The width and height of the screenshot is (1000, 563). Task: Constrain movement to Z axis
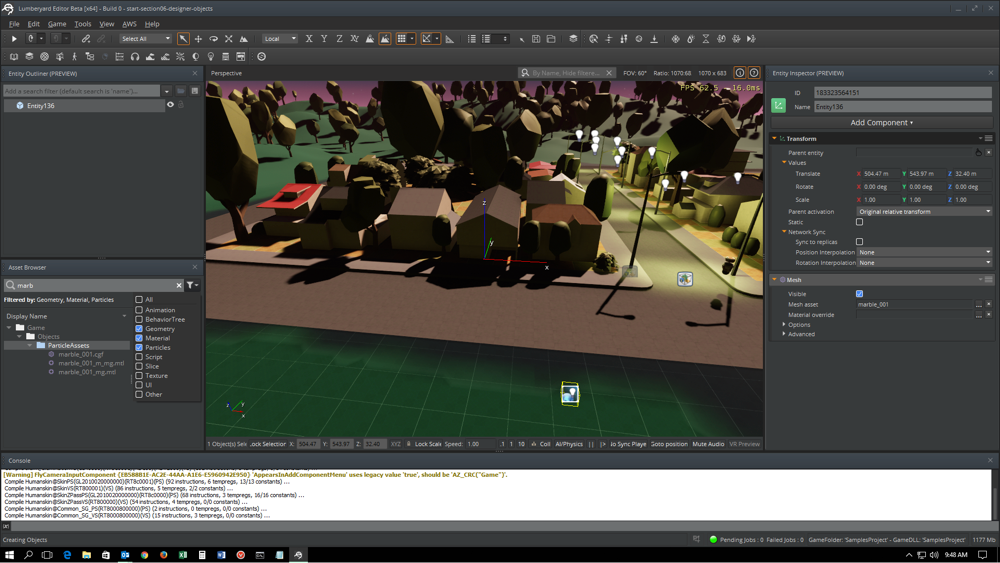(339, 39)
